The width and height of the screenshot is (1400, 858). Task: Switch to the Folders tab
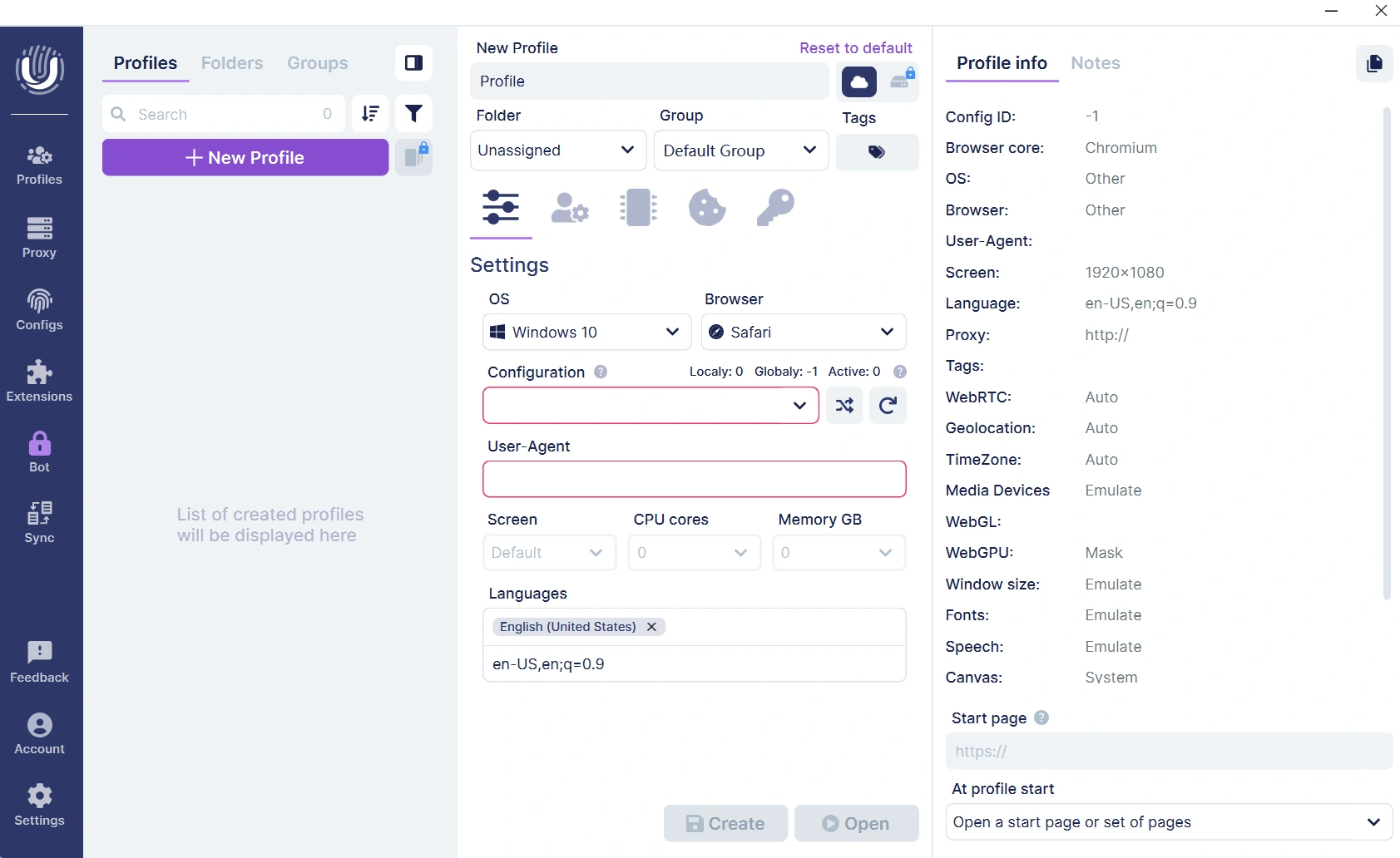coord(232,63)
